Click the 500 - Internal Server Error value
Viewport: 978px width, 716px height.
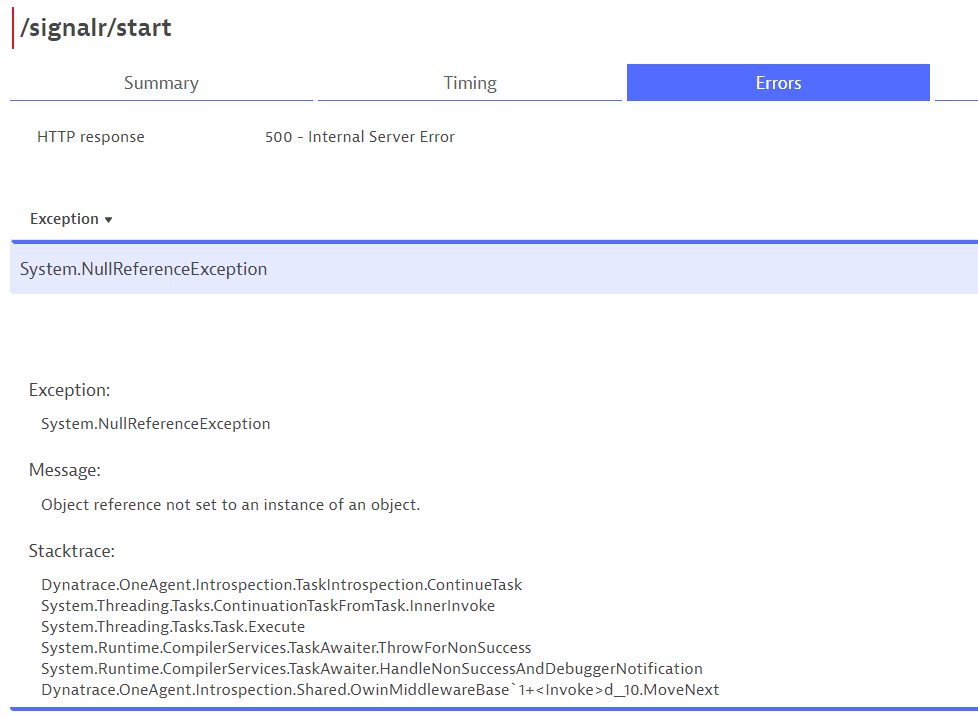point(359,137)
